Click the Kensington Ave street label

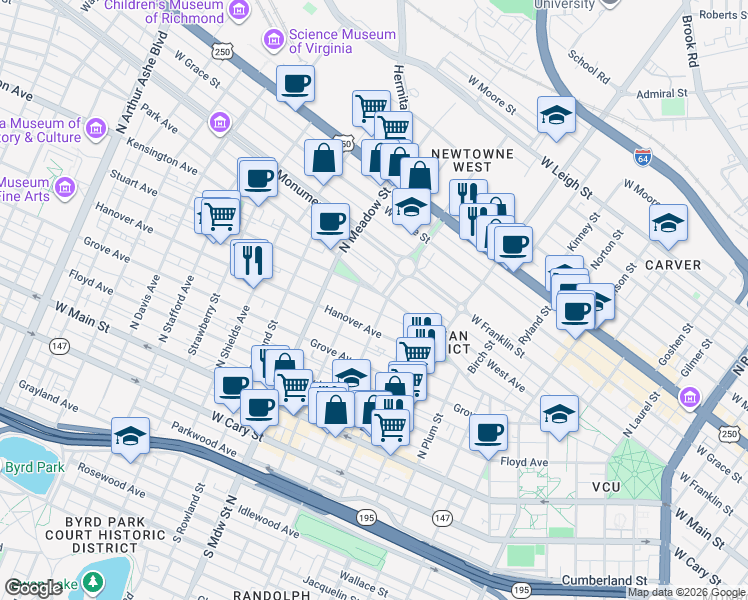click(x=162, y=156)
